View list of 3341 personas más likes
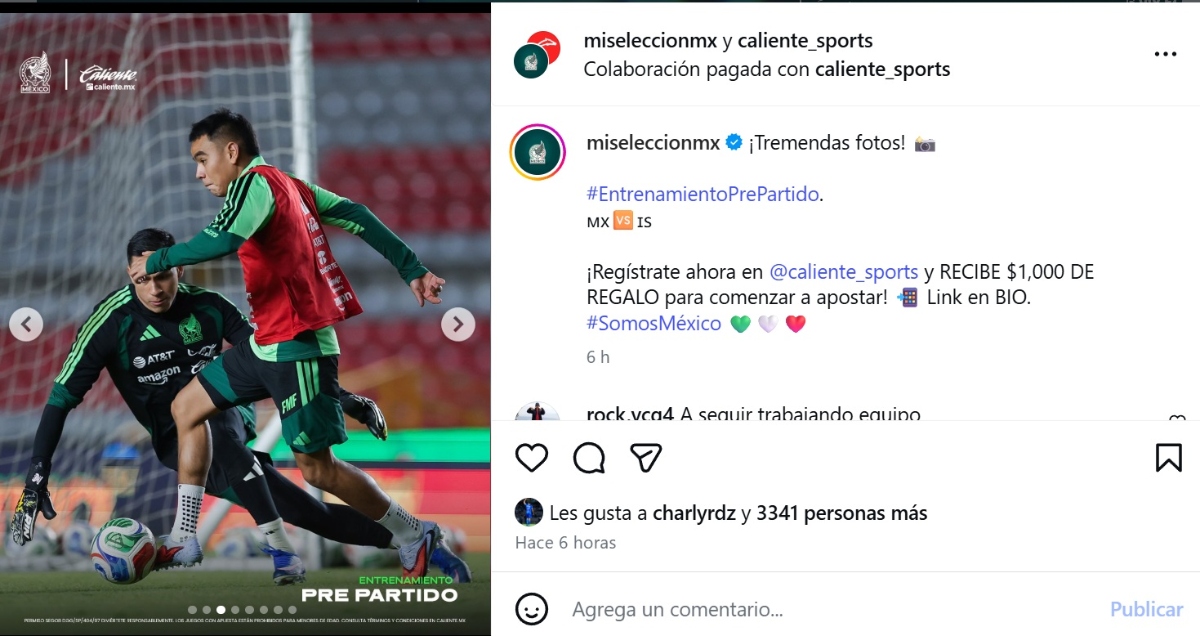The height and width of the screenshot is (636, 1200). [842, 514]
